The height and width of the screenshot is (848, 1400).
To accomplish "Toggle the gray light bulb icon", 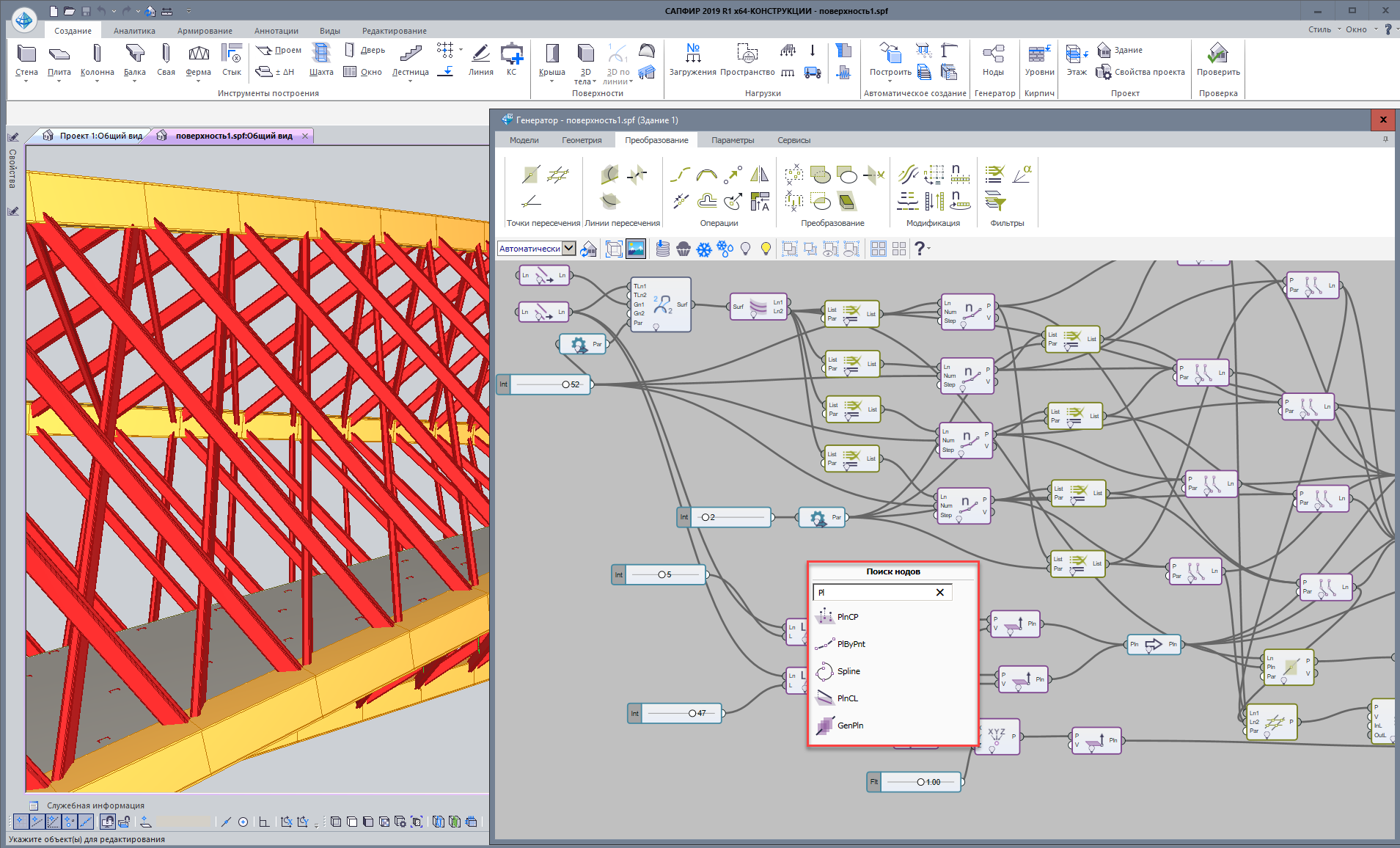I will point(745,249).
